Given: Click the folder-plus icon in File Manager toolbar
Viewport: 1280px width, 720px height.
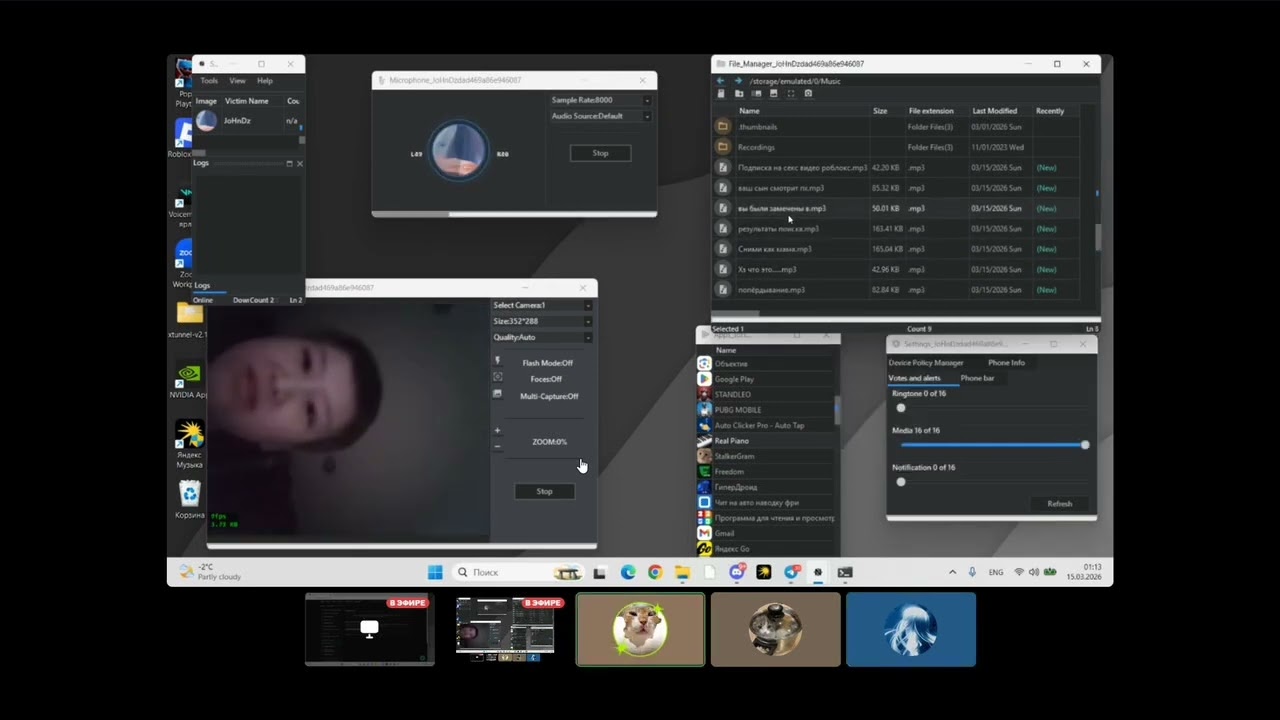Looking at the screenshot, I should tap(739, 94).
